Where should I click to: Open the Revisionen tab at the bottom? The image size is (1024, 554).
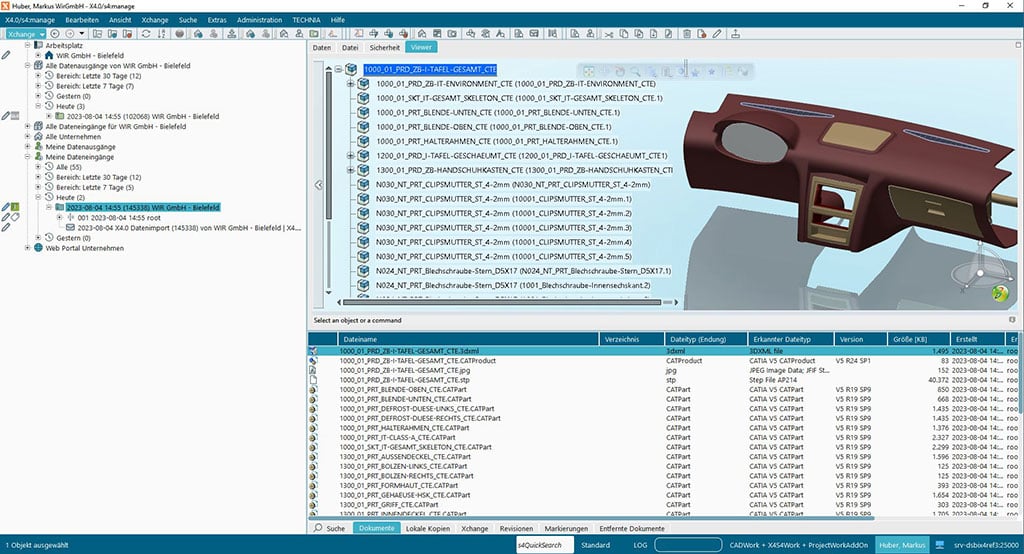(x=516, y=529)
